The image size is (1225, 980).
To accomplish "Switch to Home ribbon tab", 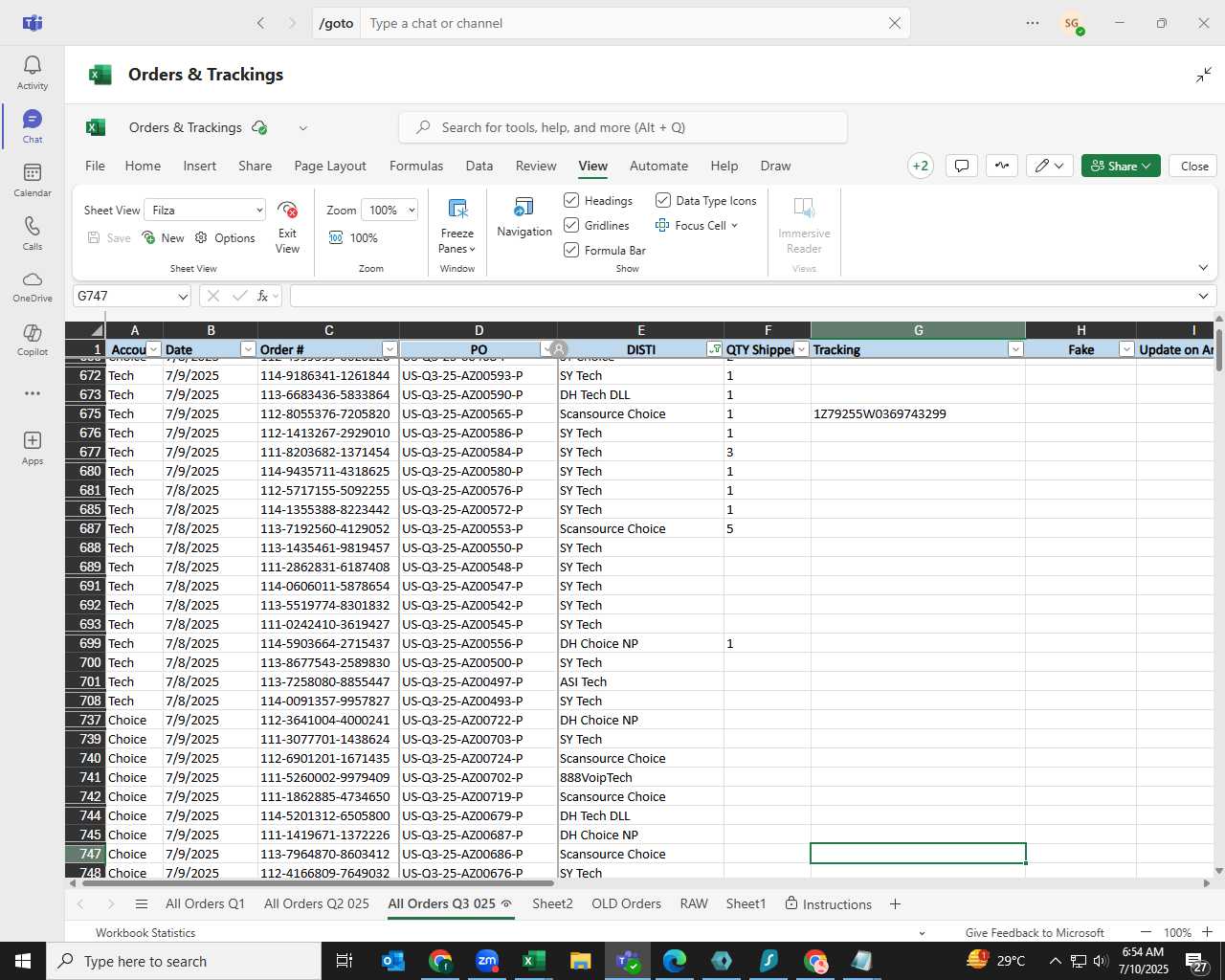I will pyautogui.click(x=143, y=166).
